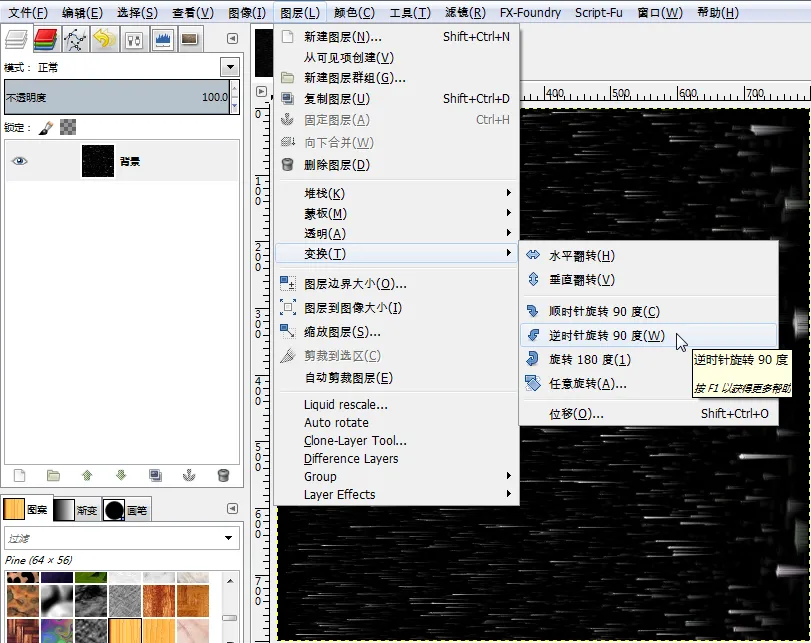Open the 画笔 brushes tab
Image resolution: width=811 pixels, height=643 pixels.
point(127,510)
